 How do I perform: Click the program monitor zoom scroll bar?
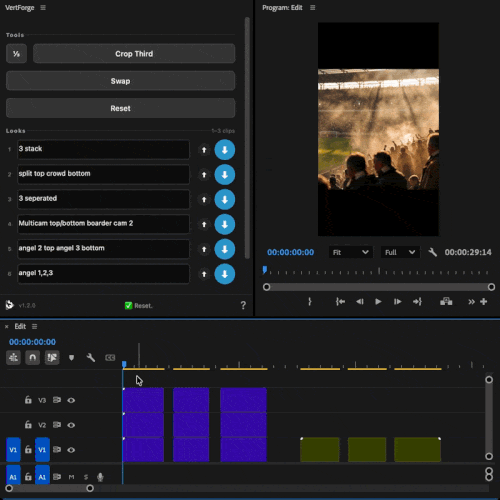[x=379, y=287]
